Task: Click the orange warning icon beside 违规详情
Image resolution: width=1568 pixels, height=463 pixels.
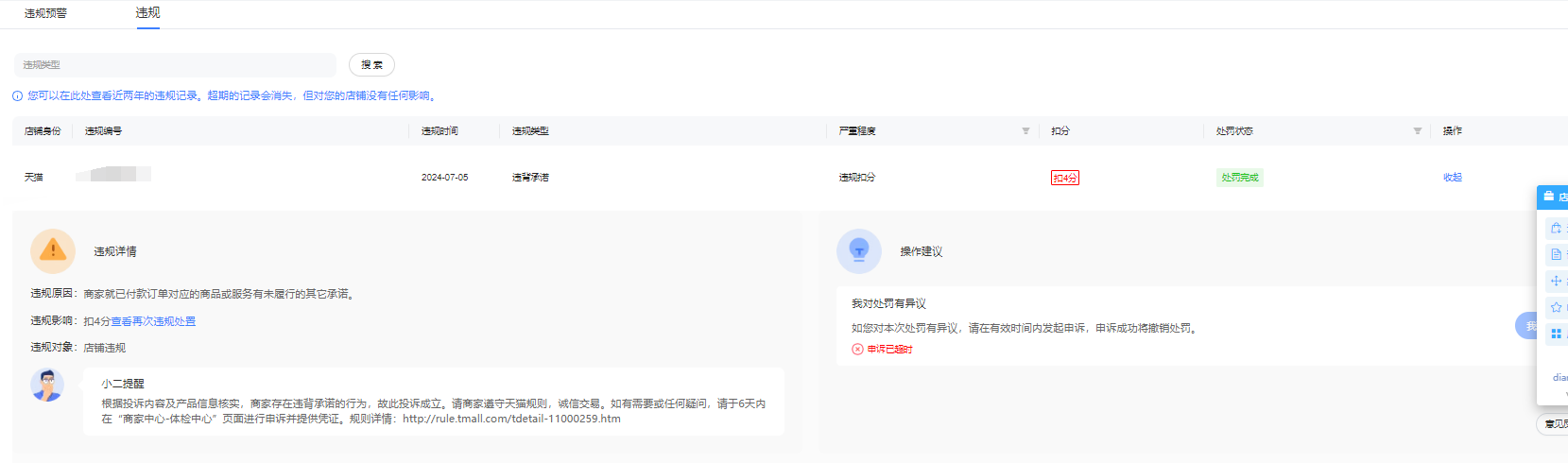Action: (x=53, y=250)
